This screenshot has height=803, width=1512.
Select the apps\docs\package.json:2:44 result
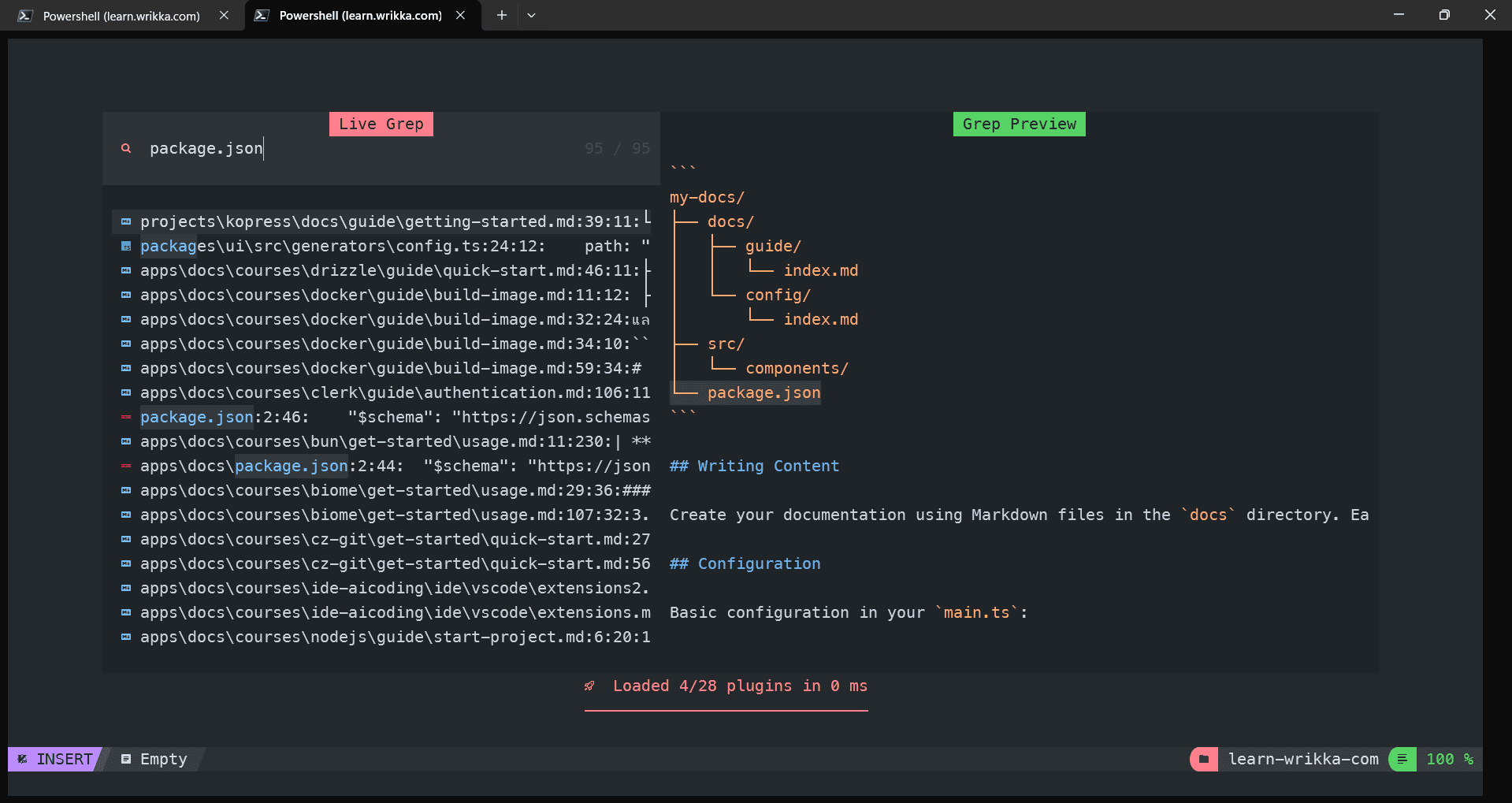coord(381,466)
